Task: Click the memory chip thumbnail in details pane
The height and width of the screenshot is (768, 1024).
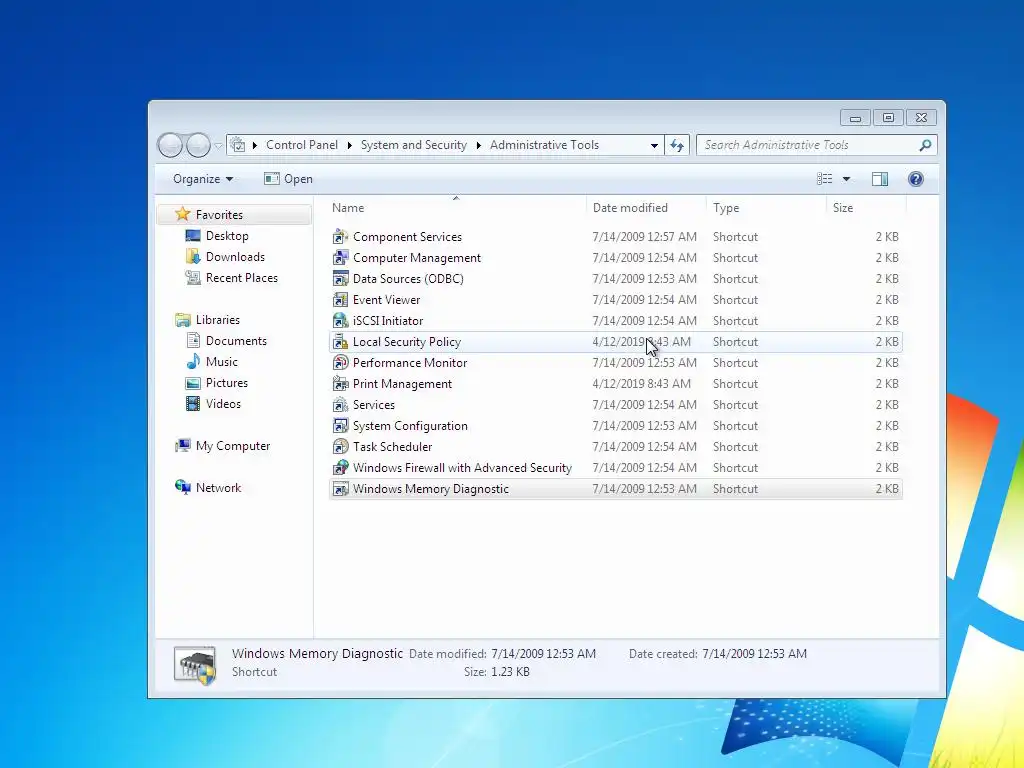Action: coord(195,665)
